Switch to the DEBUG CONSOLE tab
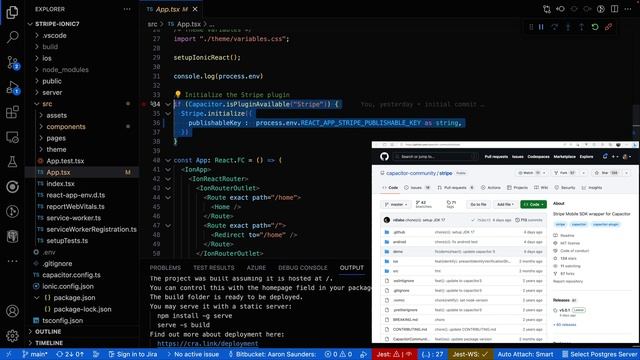Viewport: 640px width, 360px height. (302, 268)
